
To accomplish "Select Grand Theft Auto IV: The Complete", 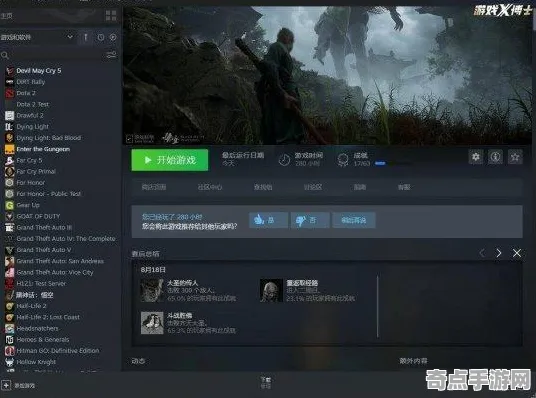I will coord(66,239).
